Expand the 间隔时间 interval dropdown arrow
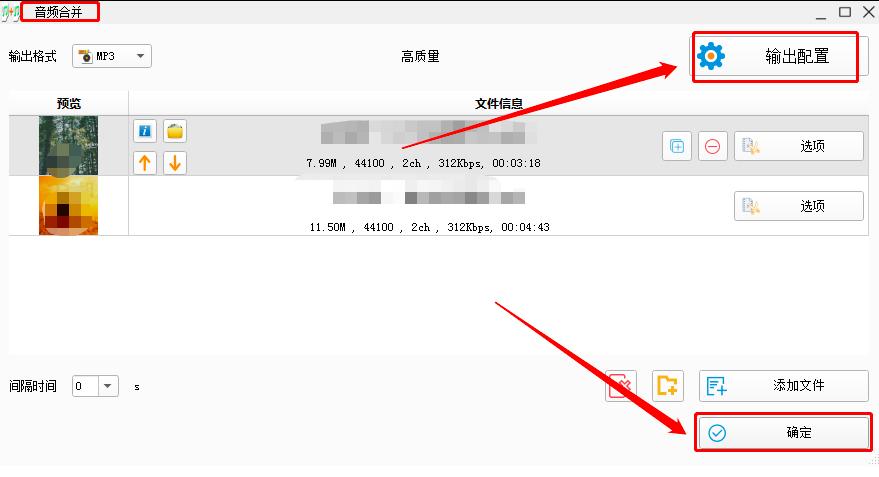879x477 pixels. (x=108, y=386)
